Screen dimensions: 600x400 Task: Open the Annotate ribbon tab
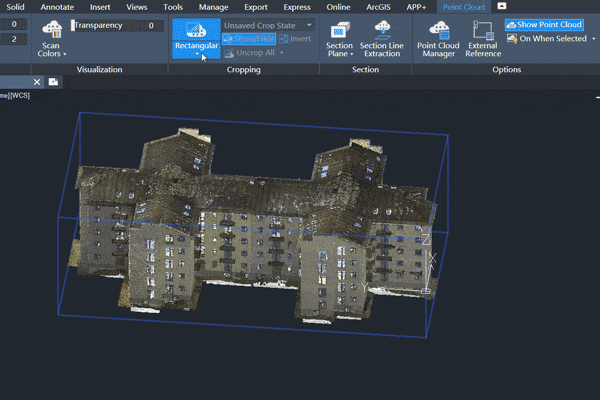pyautogui.click(x=57, y=7)
